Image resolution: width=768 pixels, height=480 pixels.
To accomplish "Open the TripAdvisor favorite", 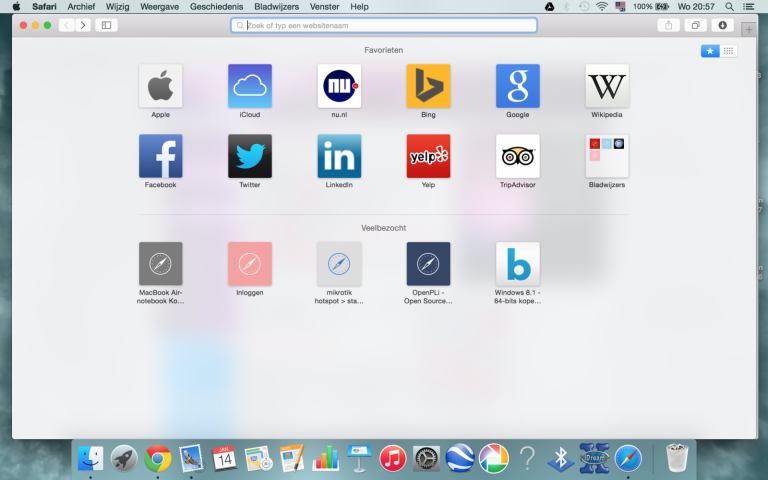I will point(518,156).
